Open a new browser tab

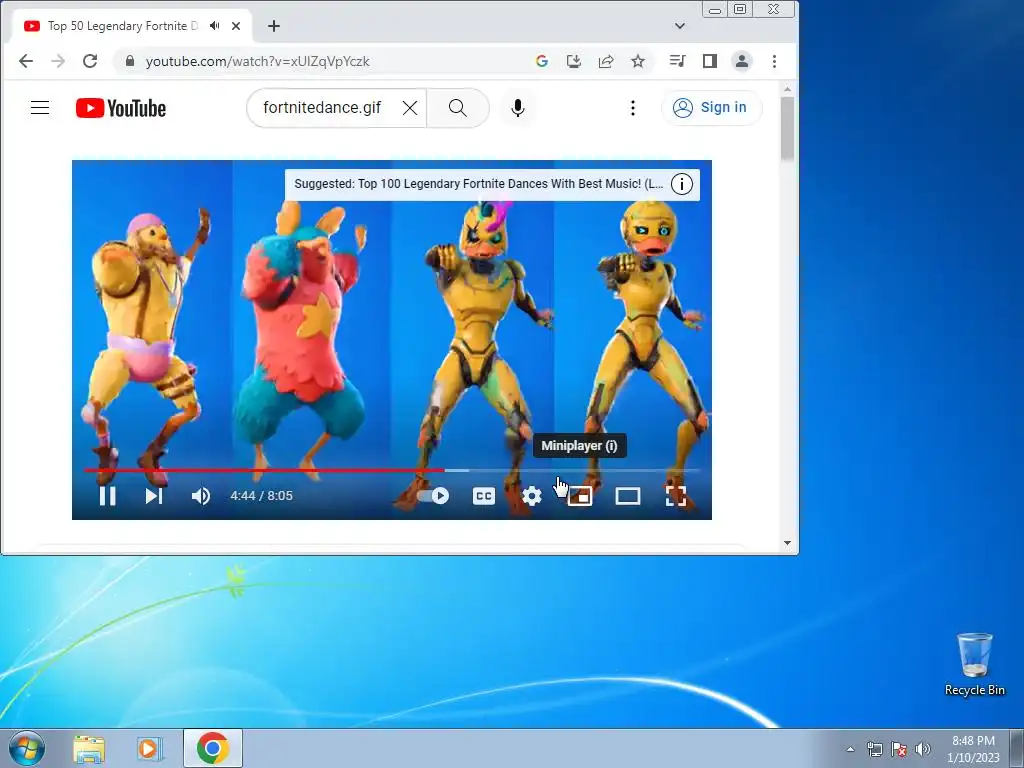point(274,26)
